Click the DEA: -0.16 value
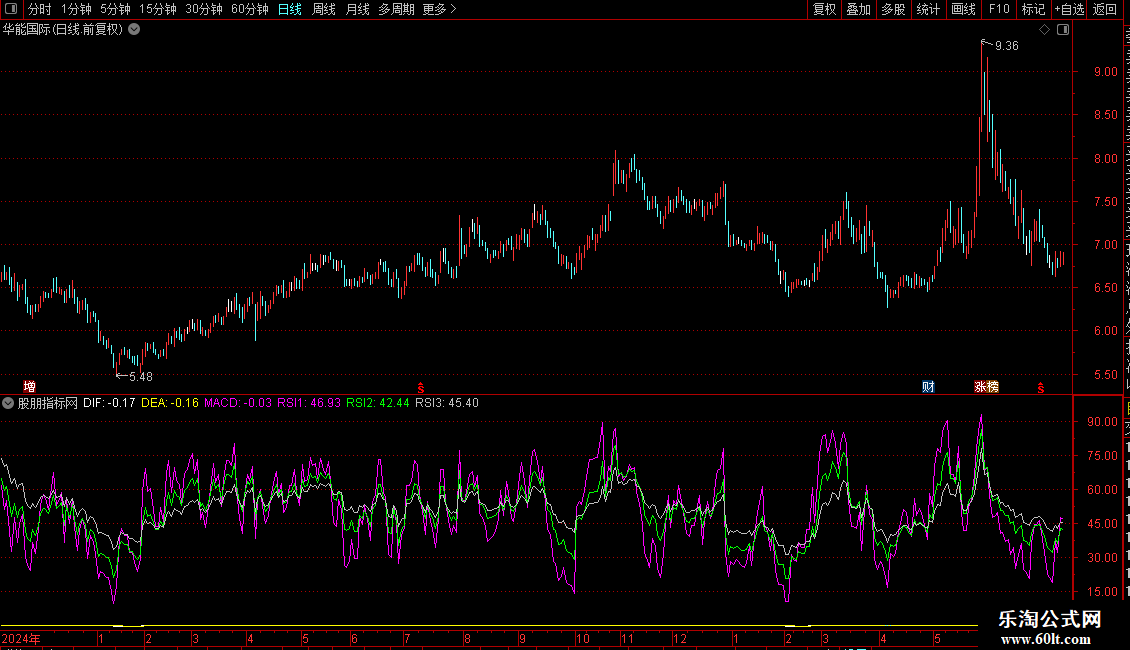The image size is (1130, 650). point(170,403)
